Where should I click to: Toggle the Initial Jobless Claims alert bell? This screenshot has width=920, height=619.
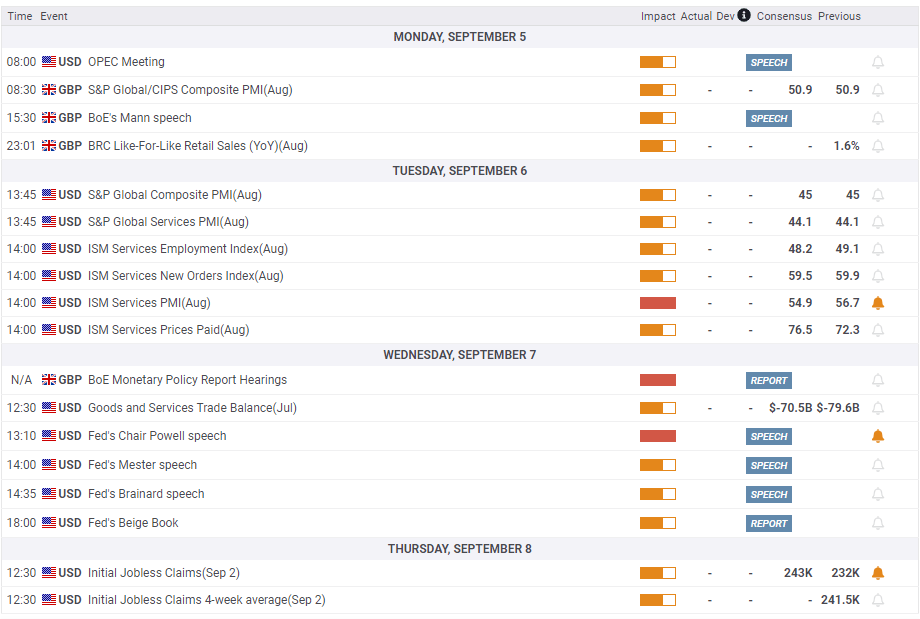click(878, 573)
